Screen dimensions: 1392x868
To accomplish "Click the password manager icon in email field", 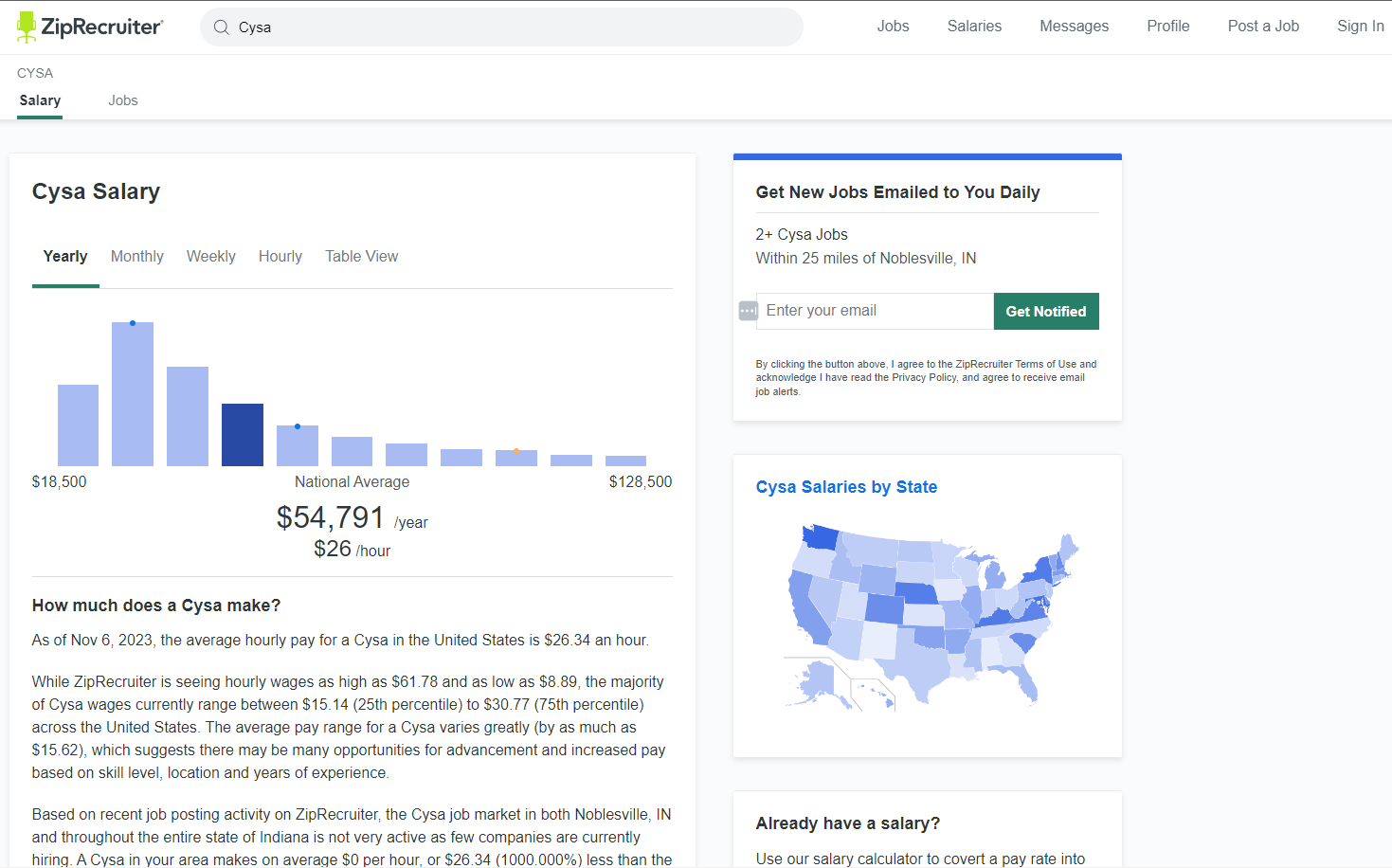I will (x=748, y=311).
